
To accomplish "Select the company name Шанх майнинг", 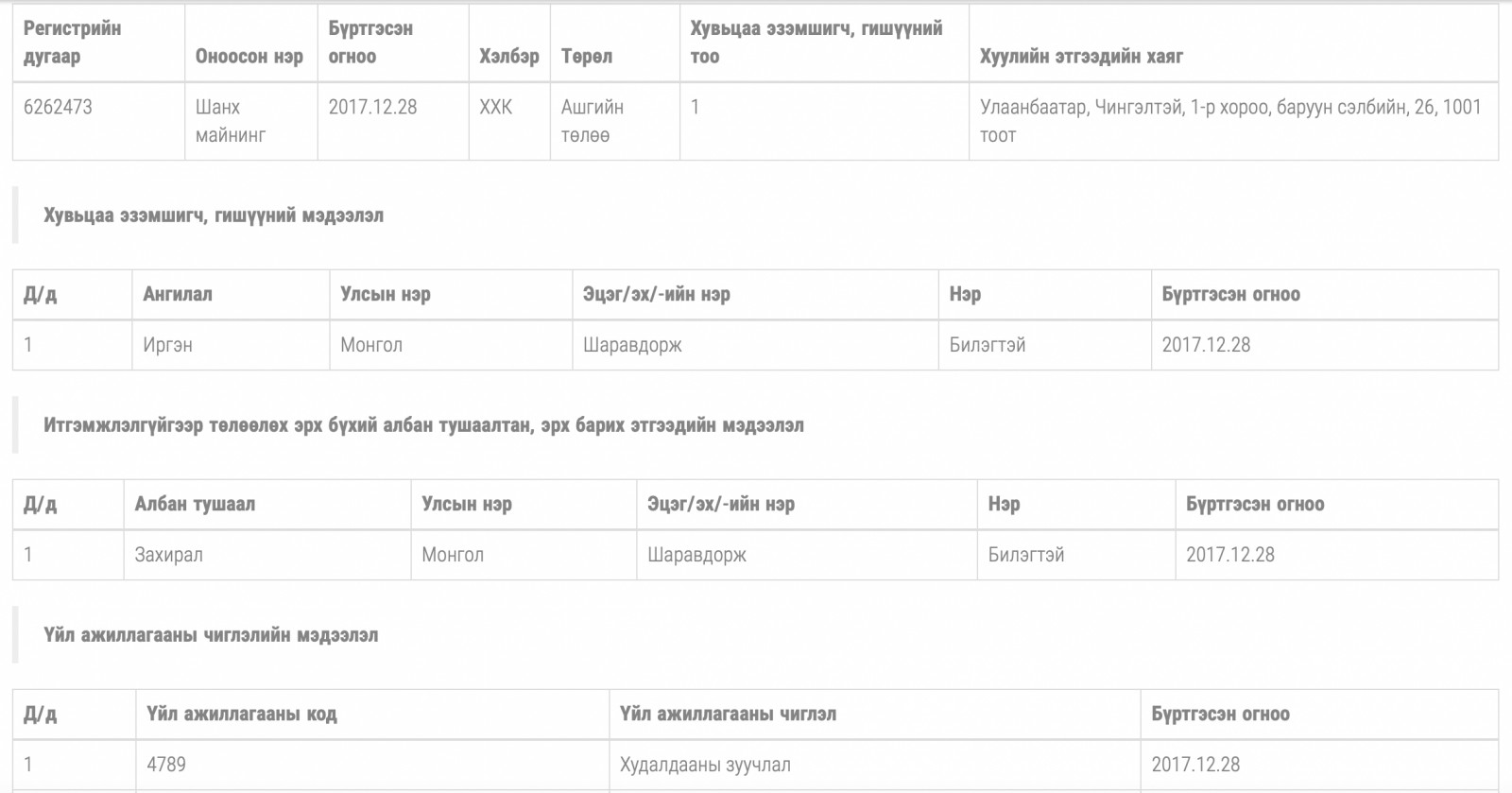I will 230,121.
